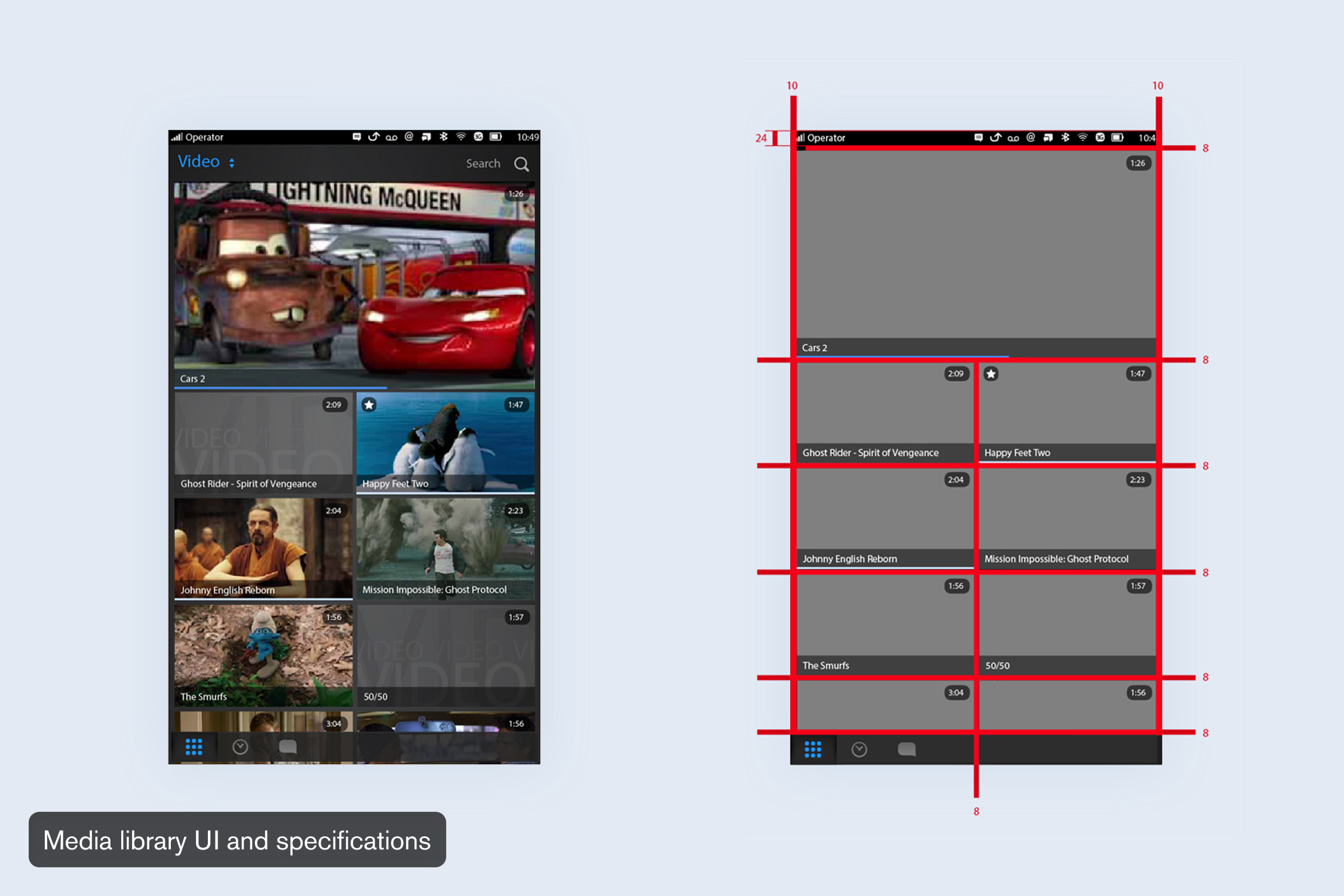Click the 1:47 duration badge in spec mockup

(x=1138, y=373)
